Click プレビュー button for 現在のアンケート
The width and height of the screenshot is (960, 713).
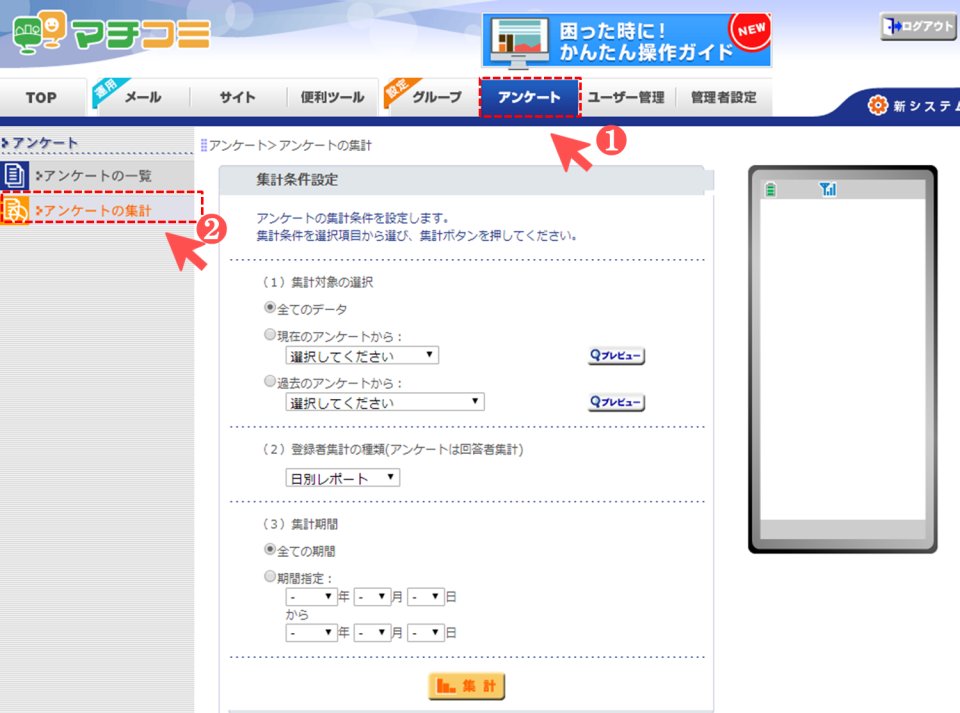[x=617, y=356]
